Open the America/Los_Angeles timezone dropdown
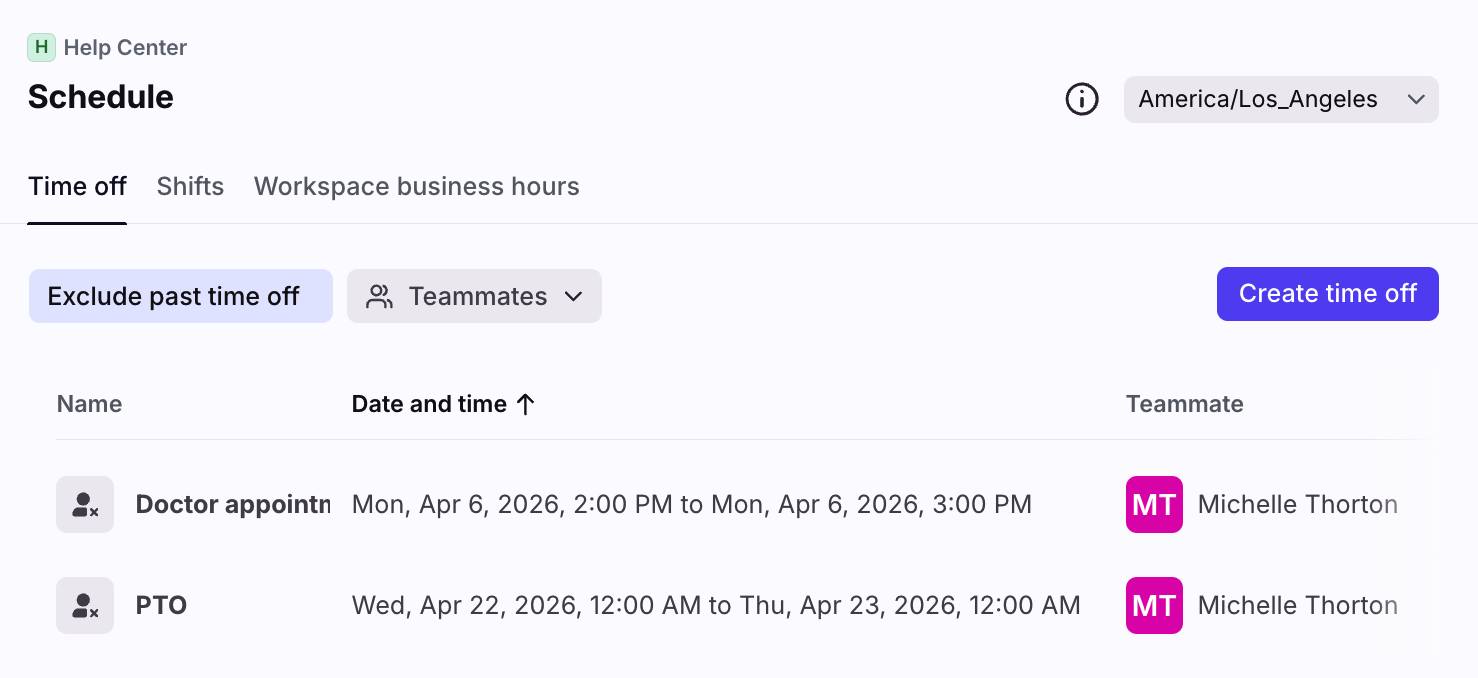1478x678 pixels. [1258, 99]
